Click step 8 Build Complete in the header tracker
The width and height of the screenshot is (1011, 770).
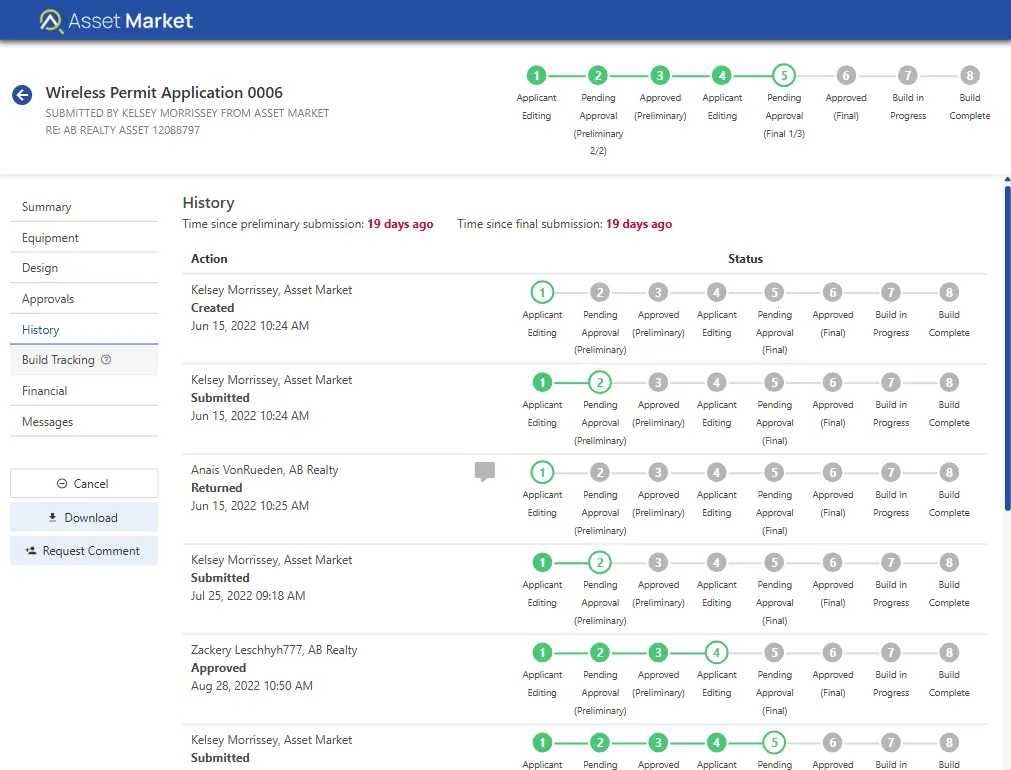(x=969, y=75)
